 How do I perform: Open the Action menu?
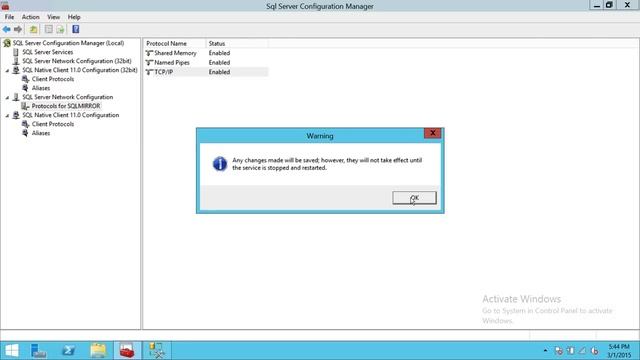pyautogui.click(x=30, y=17)
